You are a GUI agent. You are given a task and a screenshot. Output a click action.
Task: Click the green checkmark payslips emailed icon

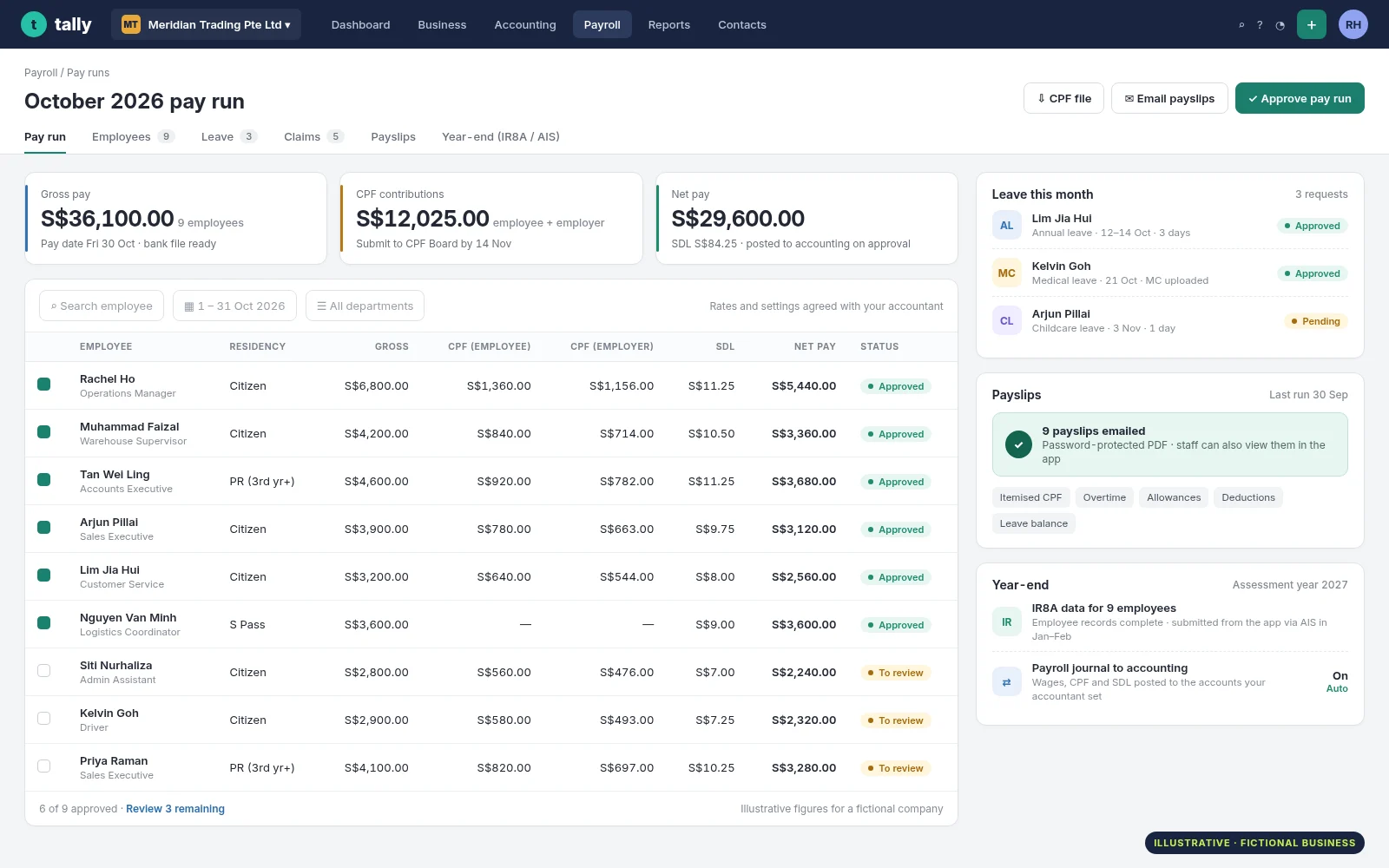point(1018,444)
